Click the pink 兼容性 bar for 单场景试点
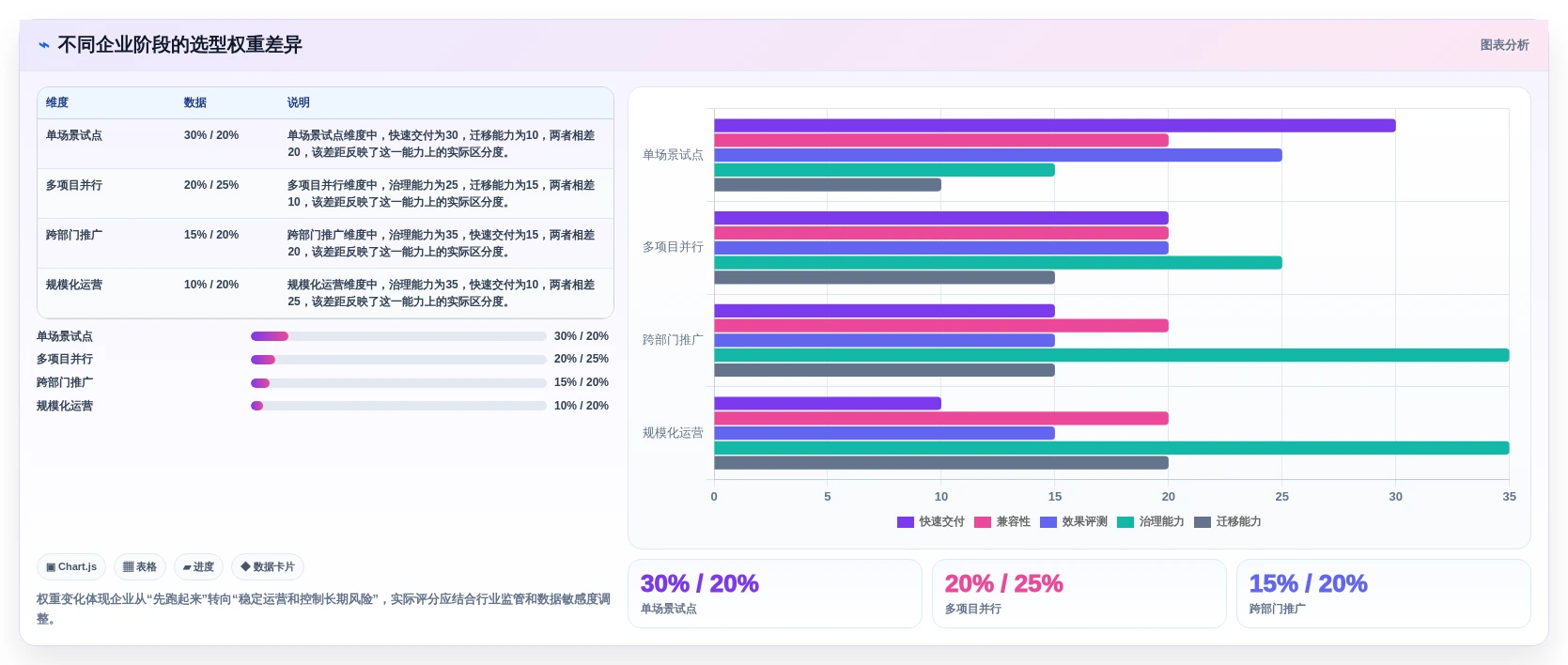 pyautogui.click(x=940, y=140)
